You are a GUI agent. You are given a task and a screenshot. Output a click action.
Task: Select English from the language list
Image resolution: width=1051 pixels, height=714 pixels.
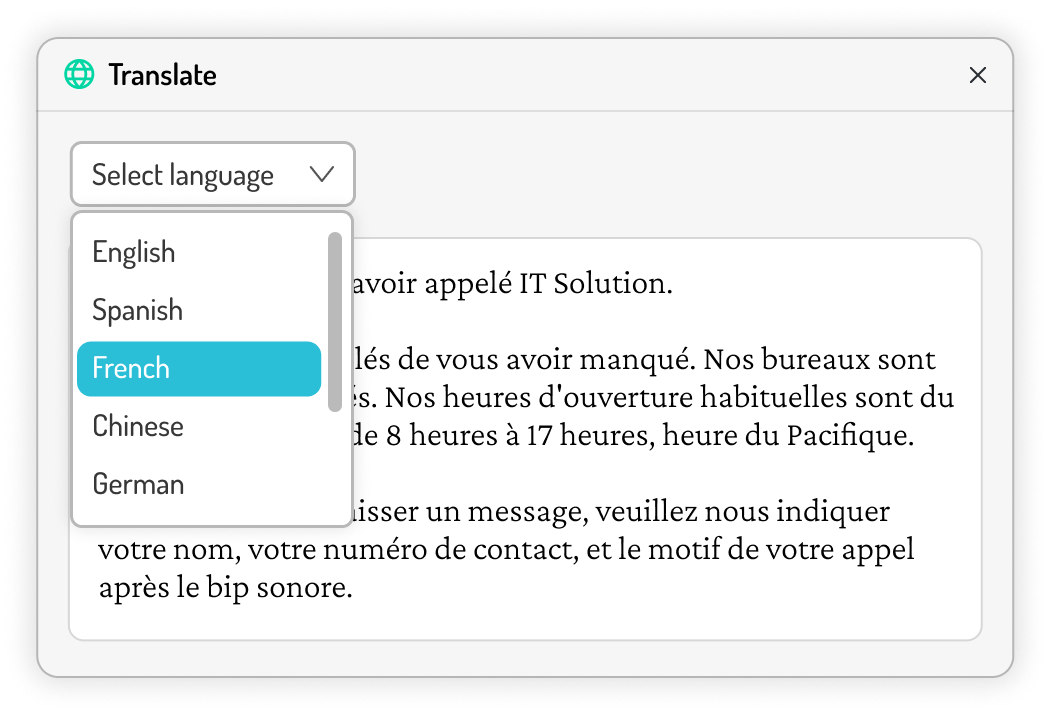pos(134,252)
